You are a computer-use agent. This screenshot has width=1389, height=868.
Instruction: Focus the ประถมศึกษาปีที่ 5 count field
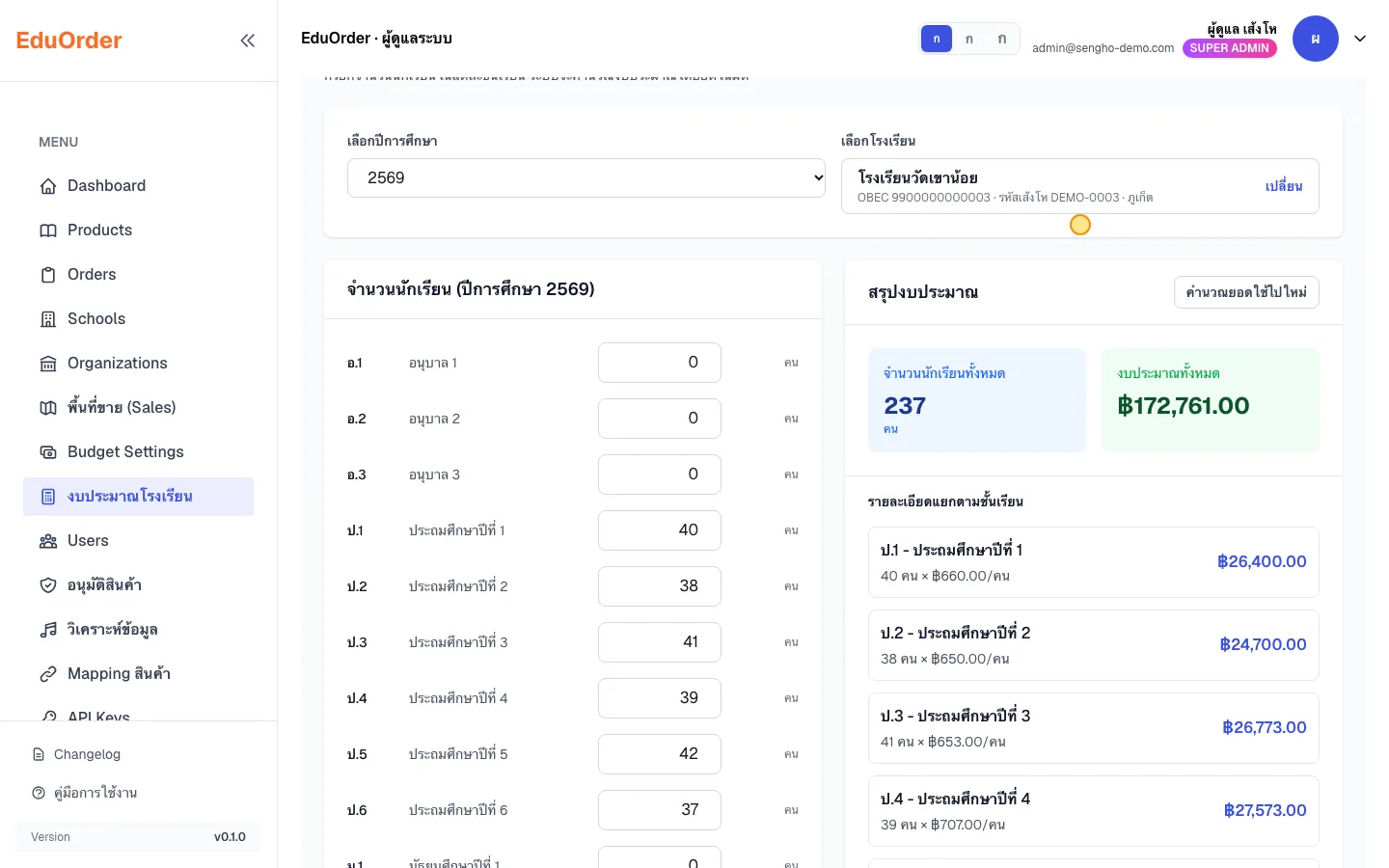pos(660,754)
